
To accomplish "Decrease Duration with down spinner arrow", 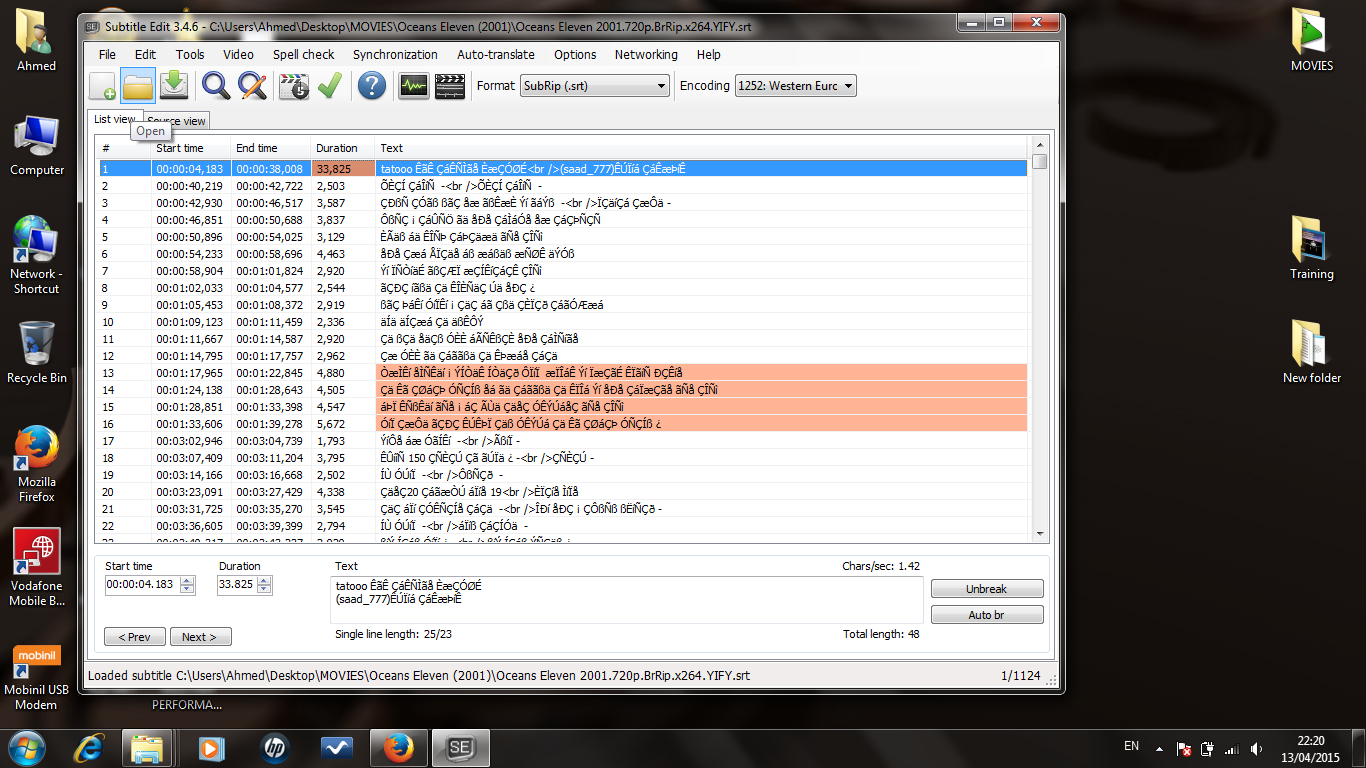I will [x=265, y=589].
